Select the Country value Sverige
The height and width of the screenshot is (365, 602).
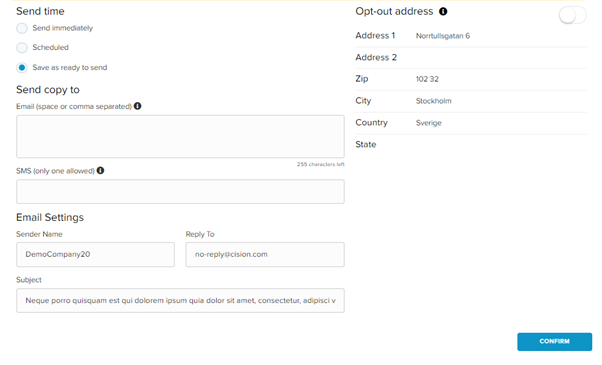(x=428, y=123)
